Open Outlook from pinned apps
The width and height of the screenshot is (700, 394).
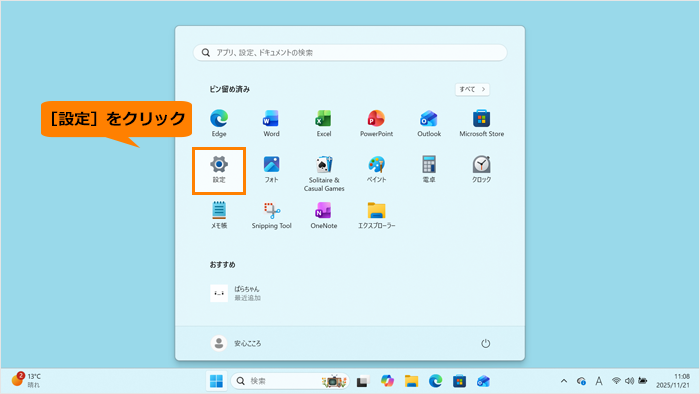click(429, 124)
